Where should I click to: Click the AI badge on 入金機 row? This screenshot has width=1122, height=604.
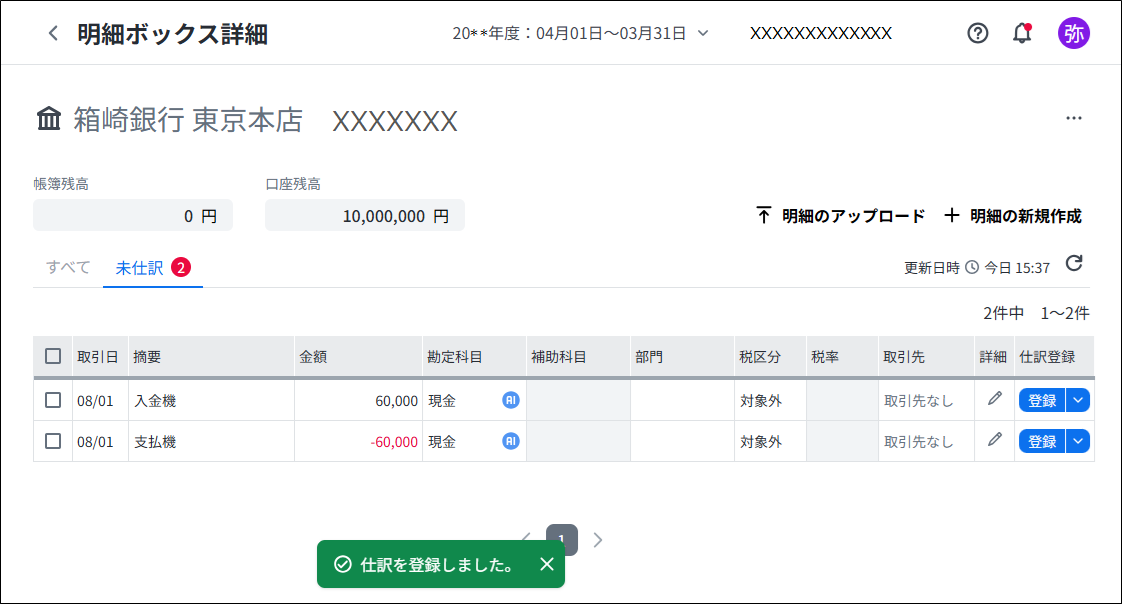pos(510,400)
